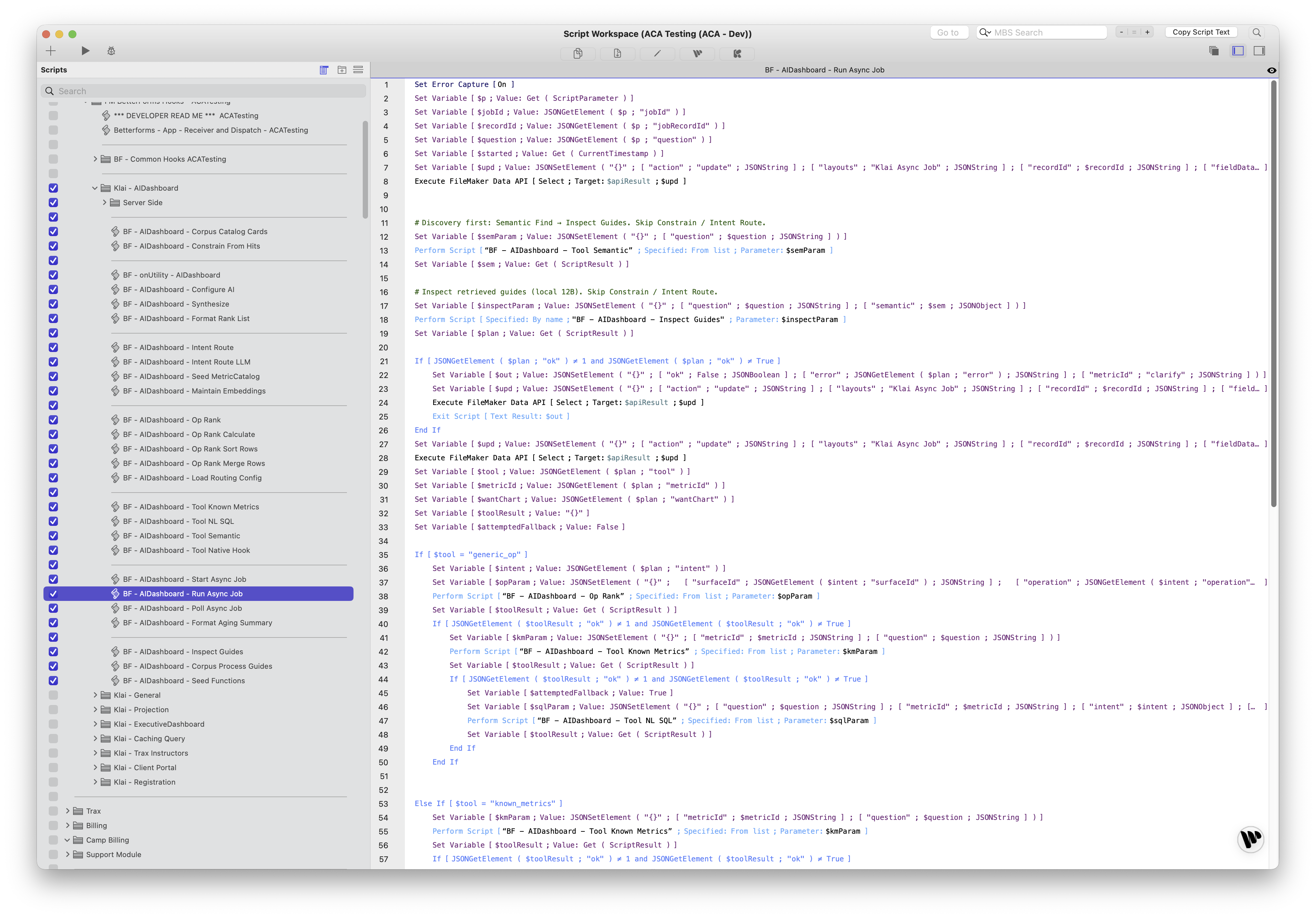The image size is (1316, 918).
Task: Click the document import toolbar icon
Action: pos(617,53)
